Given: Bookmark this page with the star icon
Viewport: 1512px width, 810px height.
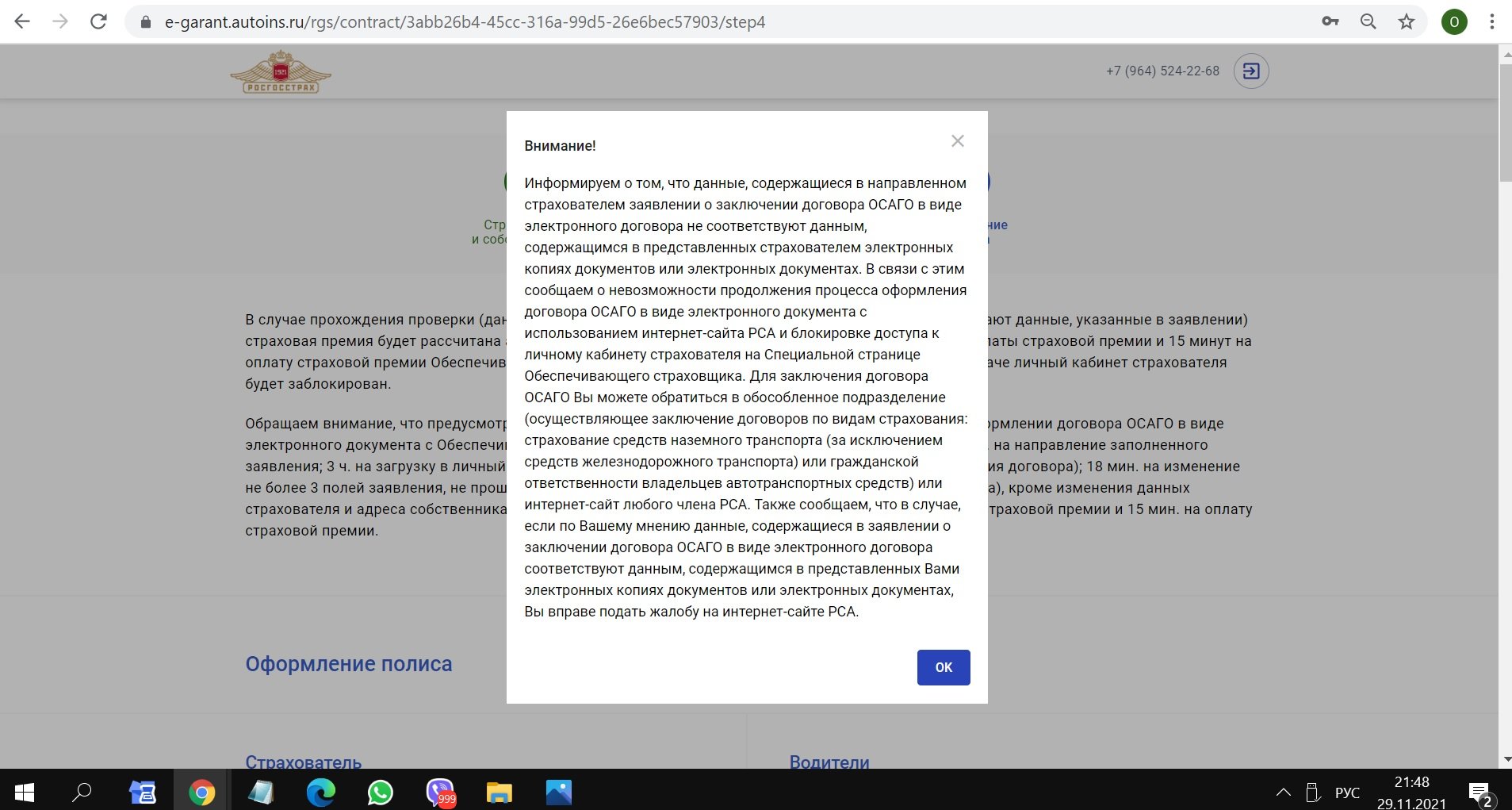Looking at the screenshot, I should coord(1406,21).
